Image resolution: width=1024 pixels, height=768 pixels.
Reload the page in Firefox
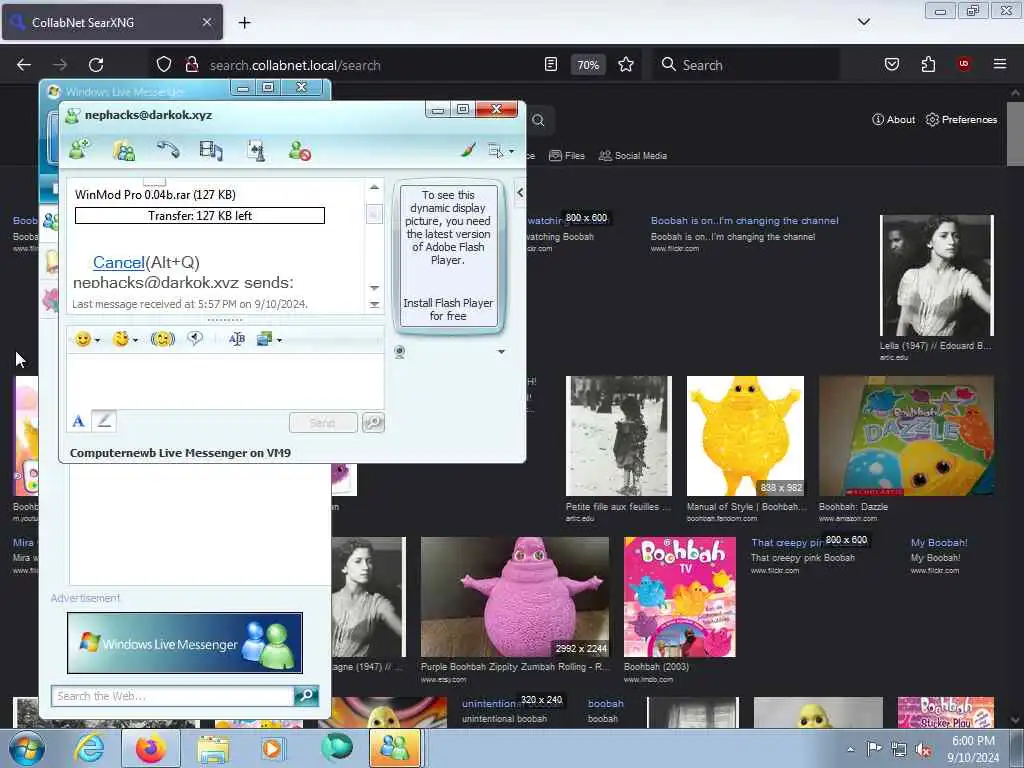click(x=96, y=65)
